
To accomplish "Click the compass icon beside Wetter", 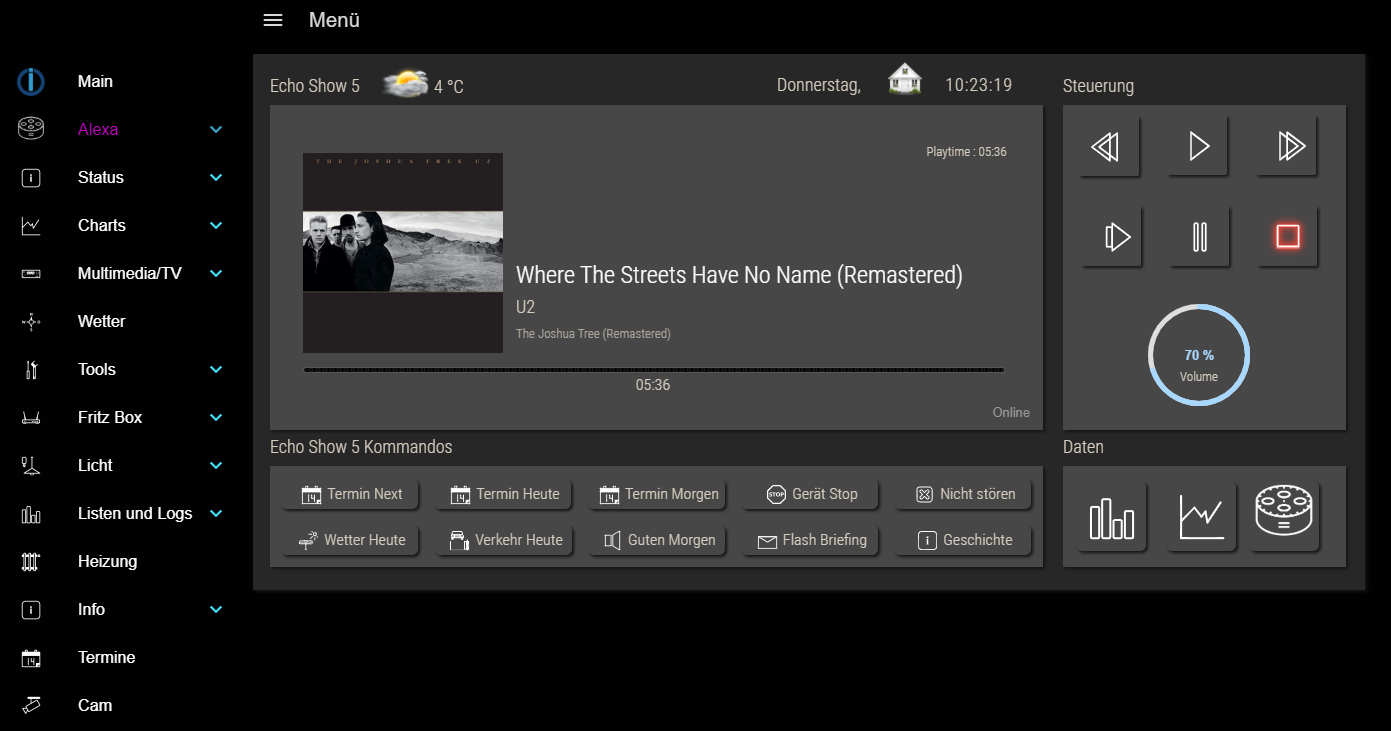I will 31,321.
